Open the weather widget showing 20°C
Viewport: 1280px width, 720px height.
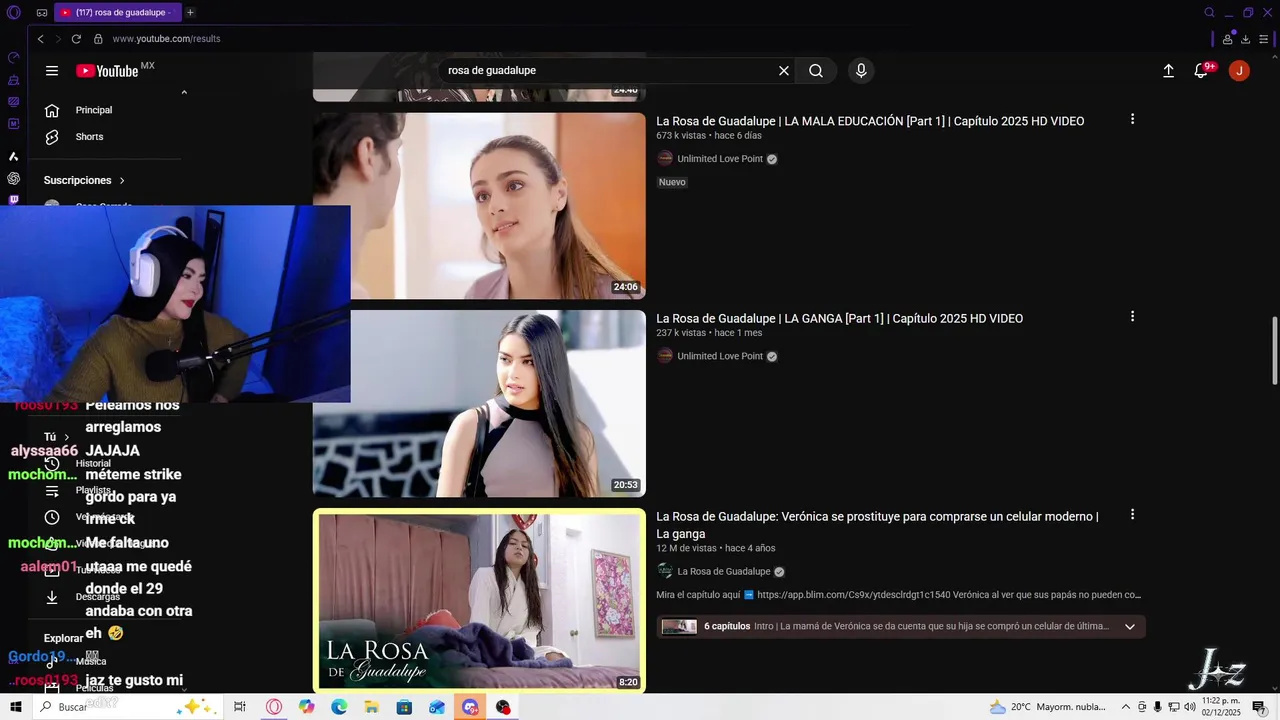click(x=1047, y=707)
